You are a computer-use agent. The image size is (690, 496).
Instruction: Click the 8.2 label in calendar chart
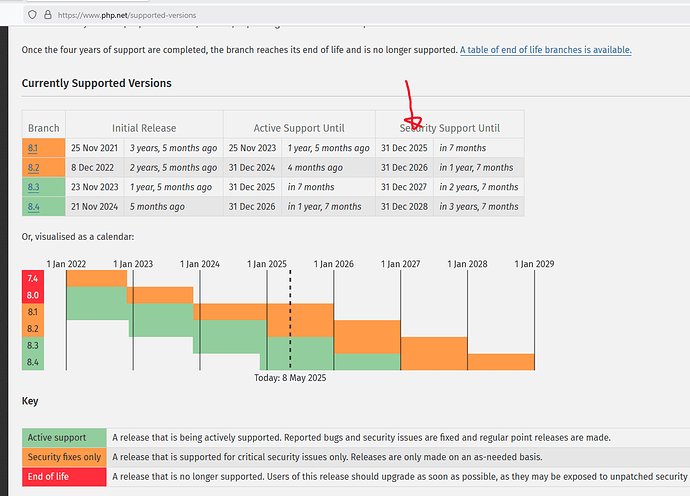click(33, 329)
